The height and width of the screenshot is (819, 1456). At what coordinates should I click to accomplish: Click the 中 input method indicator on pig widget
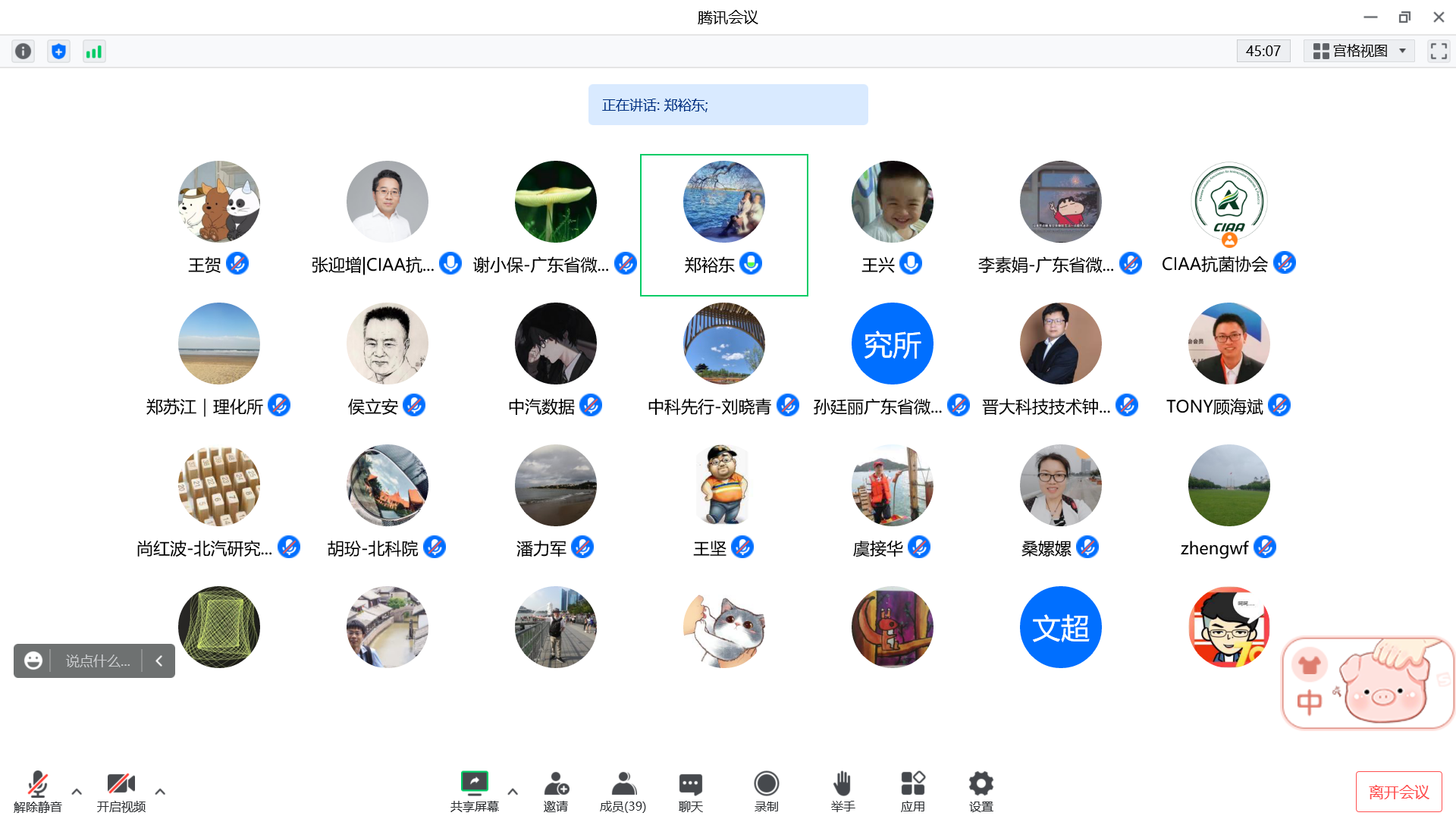[x=1309, y=702]
